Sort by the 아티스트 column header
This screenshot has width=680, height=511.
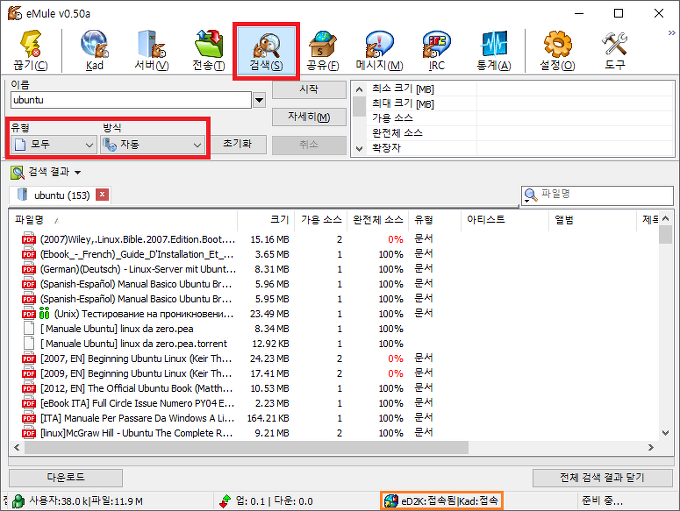[505, 220]
